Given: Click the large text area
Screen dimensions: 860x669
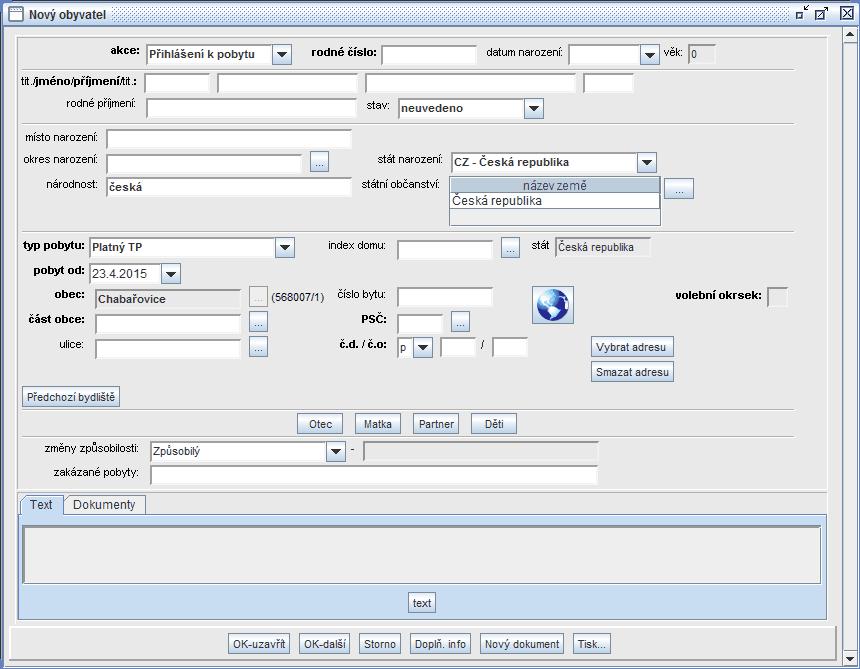Looking at the screenshot, I should [422, 554].
